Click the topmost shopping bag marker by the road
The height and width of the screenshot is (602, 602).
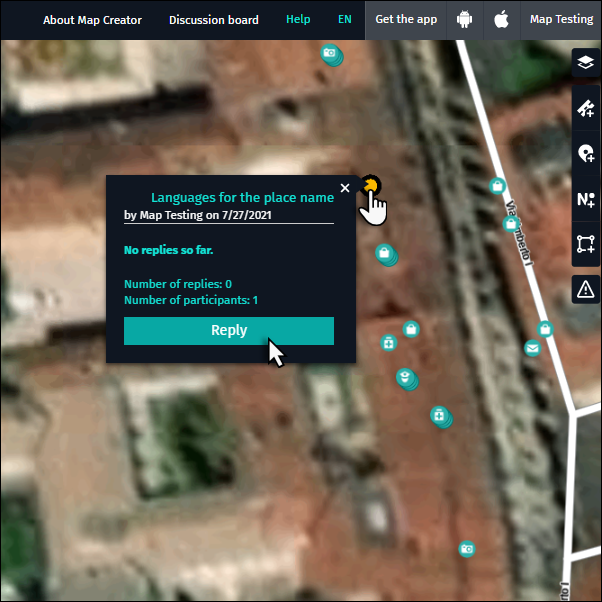[x=497, y=186]
